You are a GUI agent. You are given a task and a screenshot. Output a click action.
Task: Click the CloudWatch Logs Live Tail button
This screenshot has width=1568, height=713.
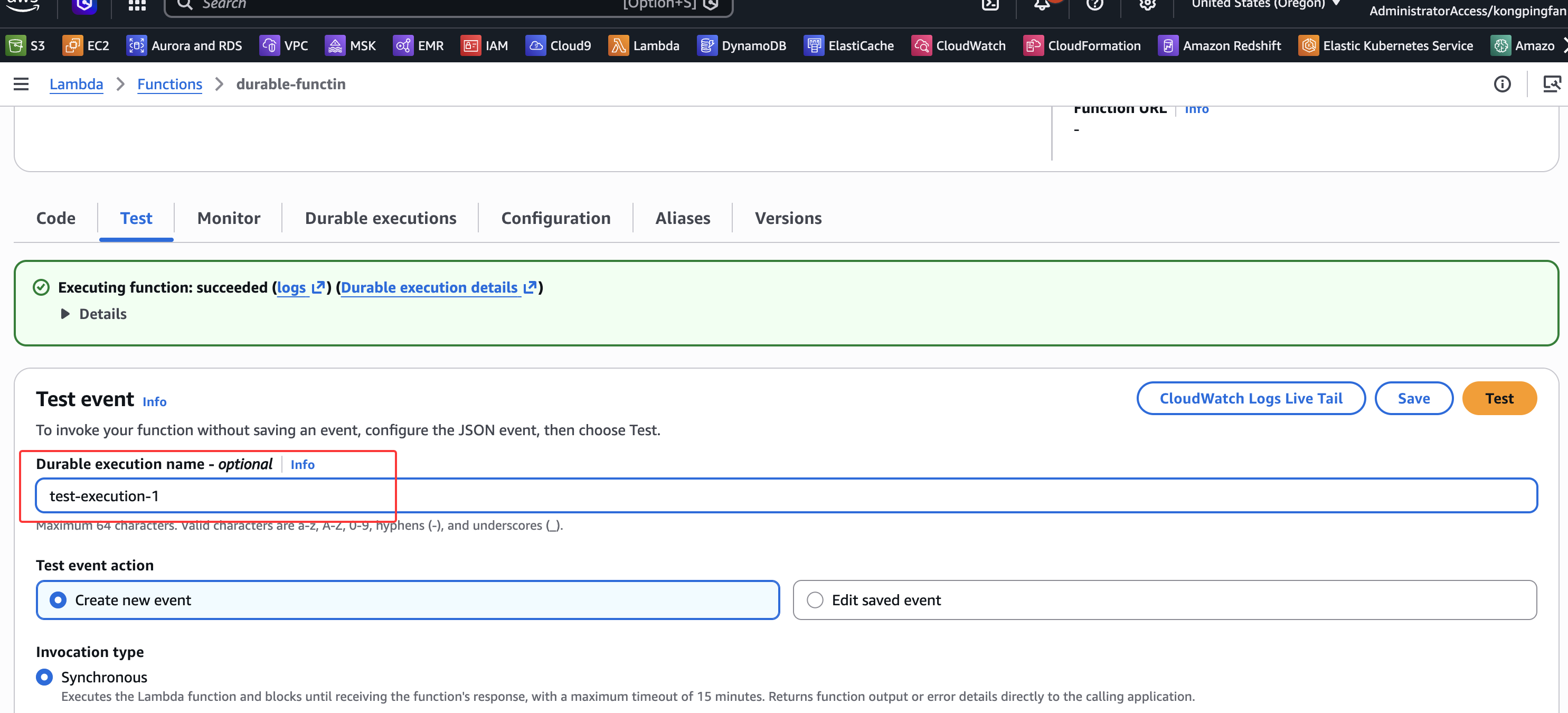click(1250, 398)
